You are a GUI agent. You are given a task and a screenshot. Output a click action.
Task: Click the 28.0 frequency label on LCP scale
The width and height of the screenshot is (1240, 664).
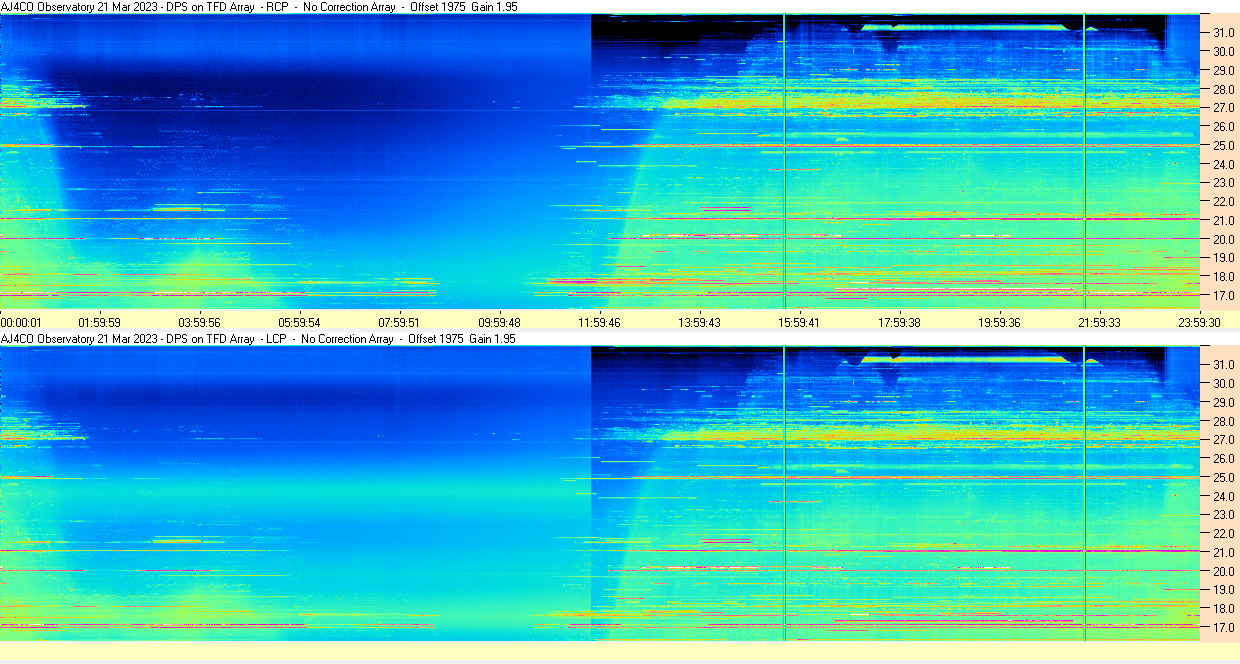coord(1224,421)
